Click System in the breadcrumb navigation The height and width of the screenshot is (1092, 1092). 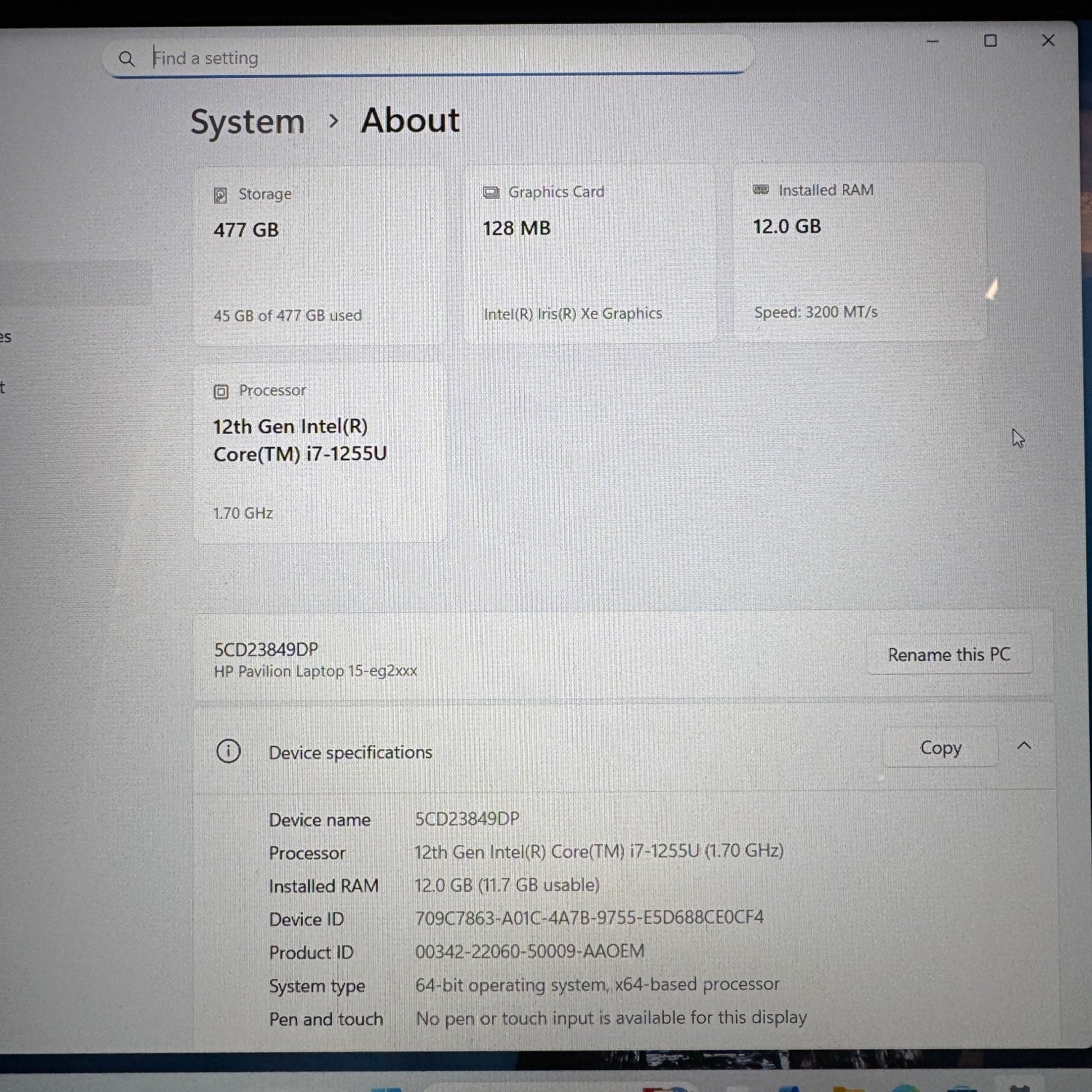248,122
